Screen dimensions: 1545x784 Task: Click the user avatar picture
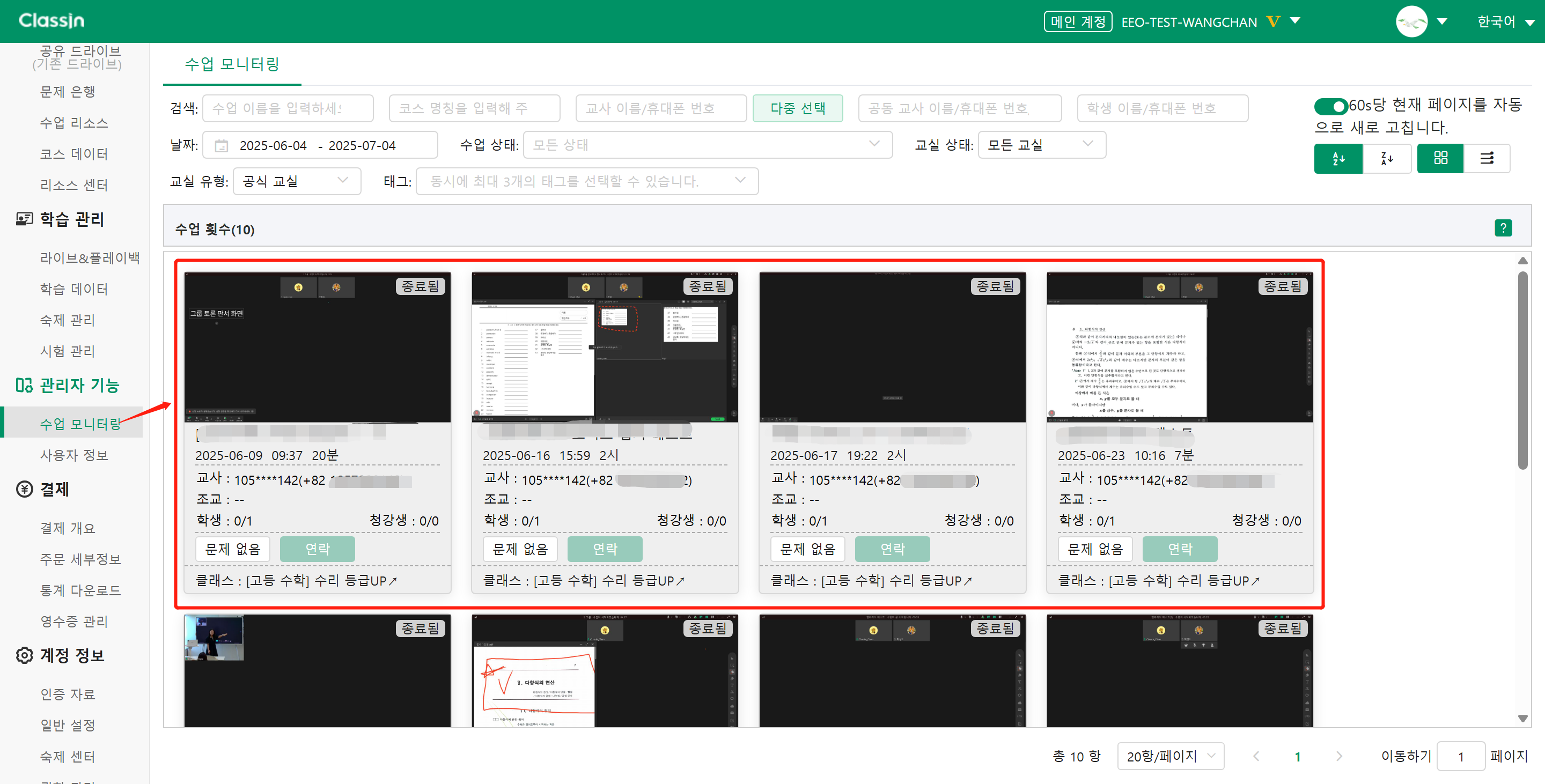coord(1411,21)
